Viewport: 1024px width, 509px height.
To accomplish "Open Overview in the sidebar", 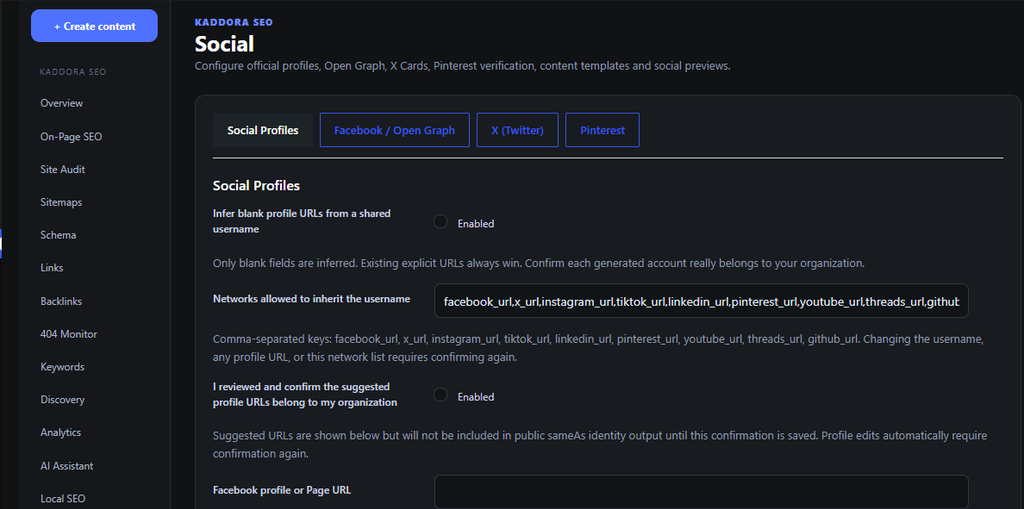I will pos(61,103).
